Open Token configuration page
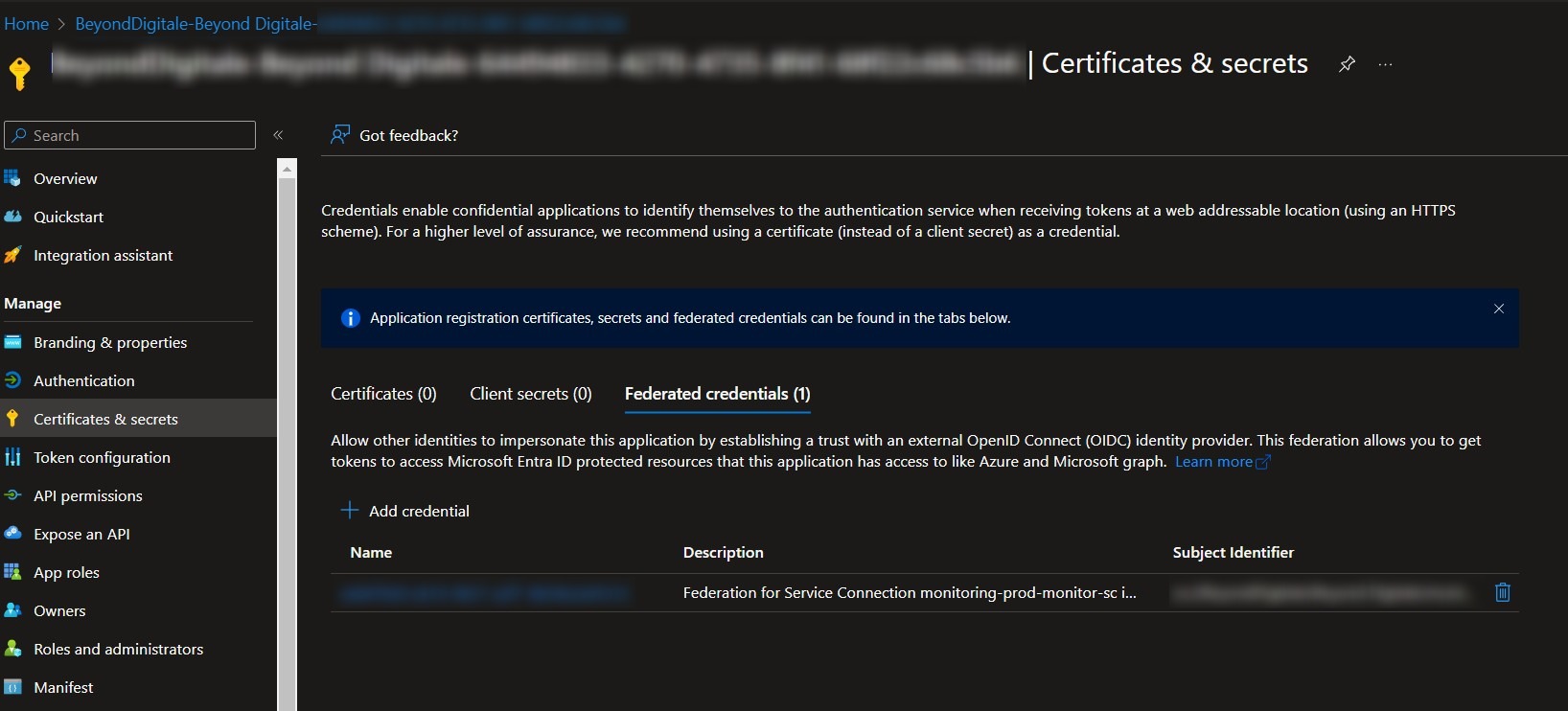 pos(102,457)
